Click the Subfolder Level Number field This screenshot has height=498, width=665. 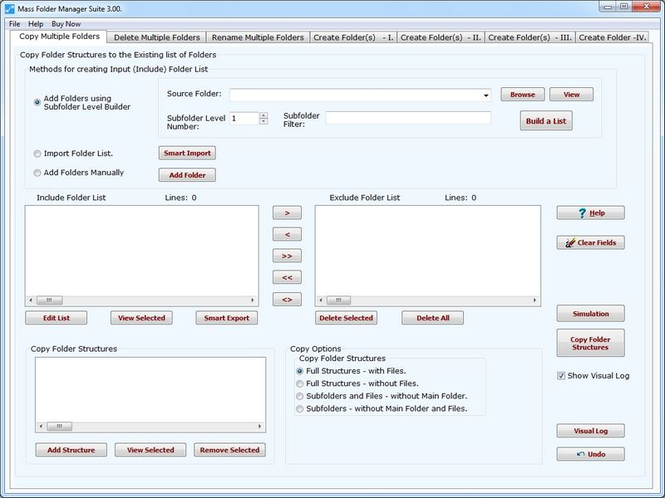click(244, 118)
